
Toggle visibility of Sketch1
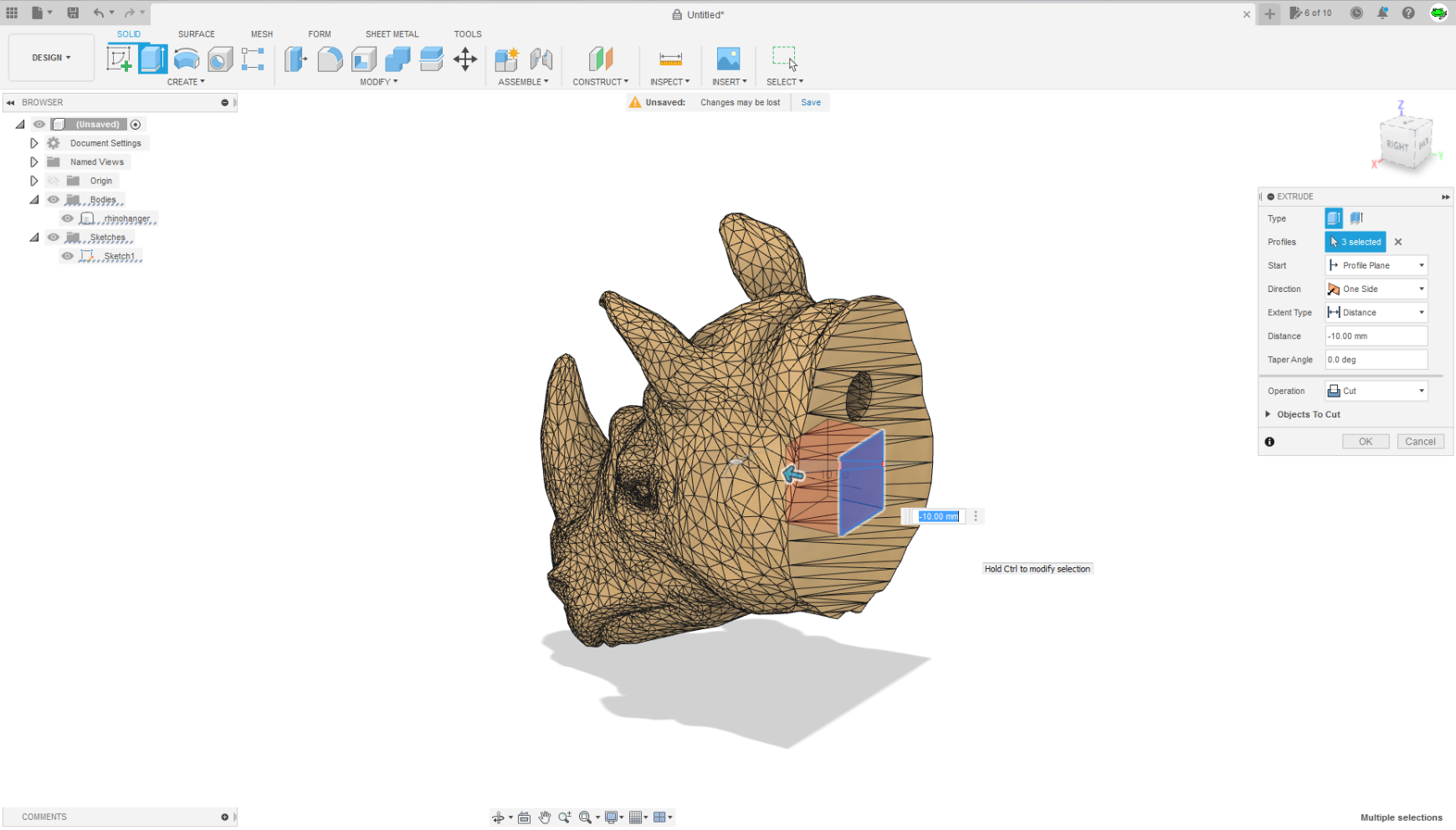point(67,255)
